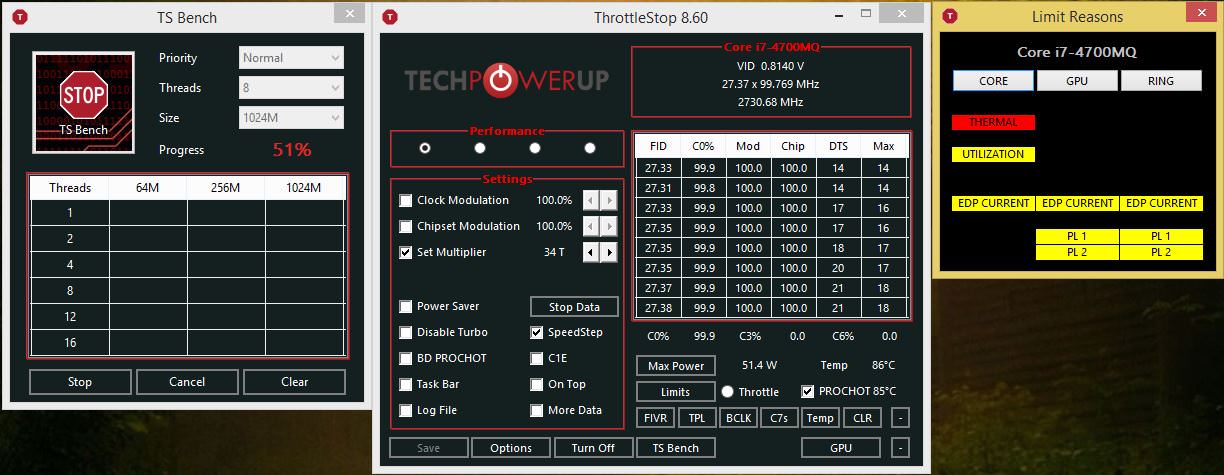
Task: Click Clear in TS Bench
Action: tap(294, 382)
